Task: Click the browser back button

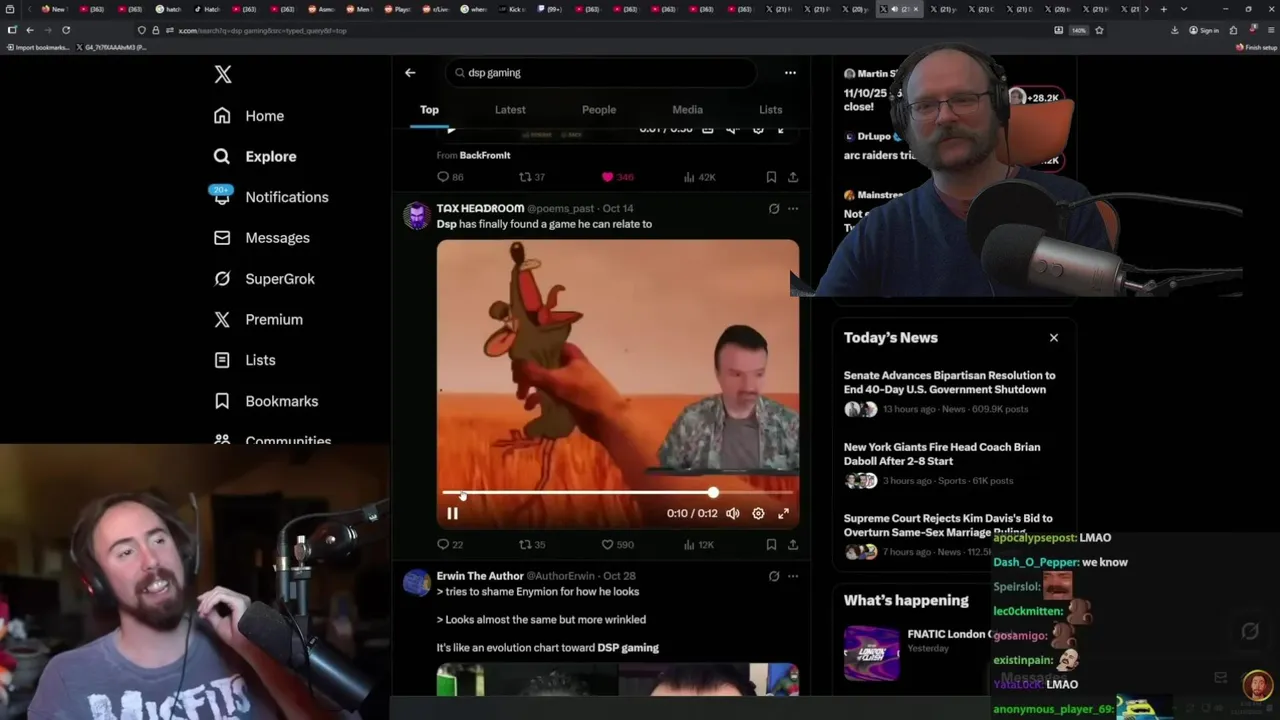Action: 29,30
